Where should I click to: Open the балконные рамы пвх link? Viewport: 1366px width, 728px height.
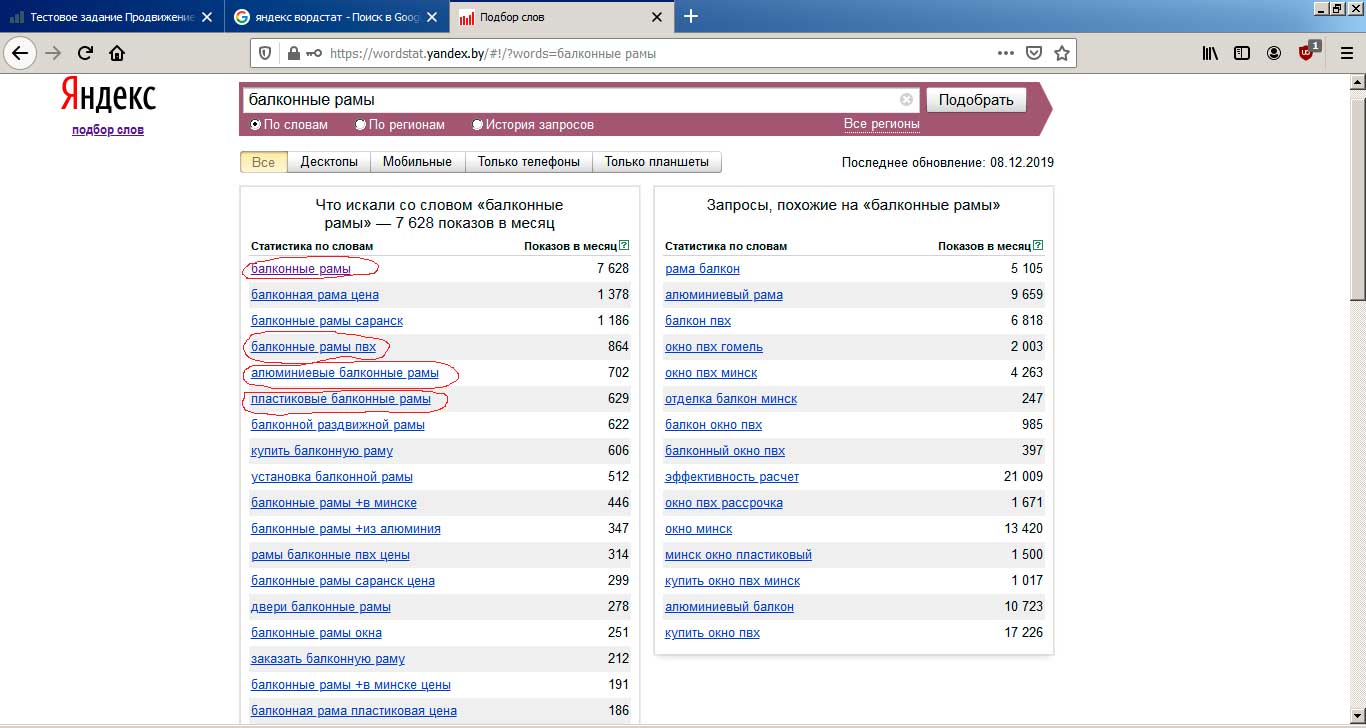(x=313, y=347)
